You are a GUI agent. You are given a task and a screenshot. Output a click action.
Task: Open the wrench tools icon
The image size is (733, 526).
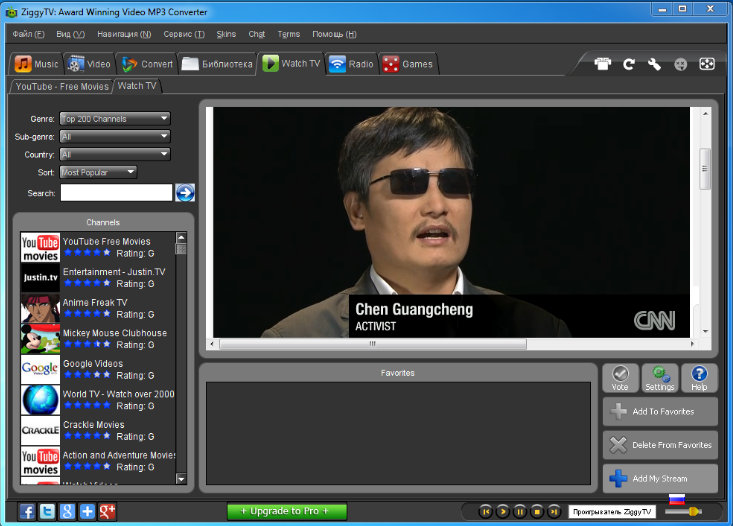tap(654, 64)
